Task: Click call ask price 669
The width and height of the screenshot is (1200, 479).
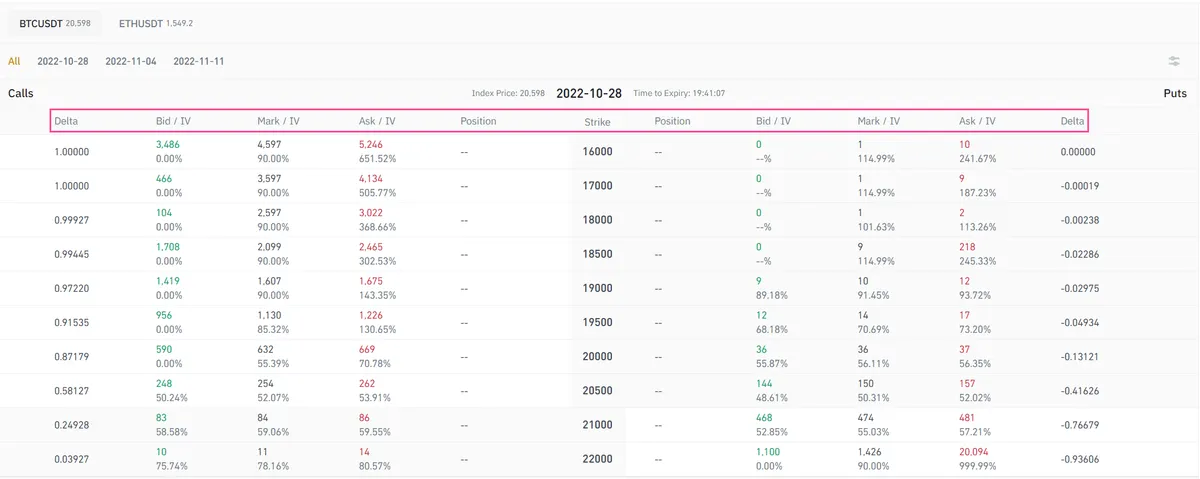Action: 368,349
